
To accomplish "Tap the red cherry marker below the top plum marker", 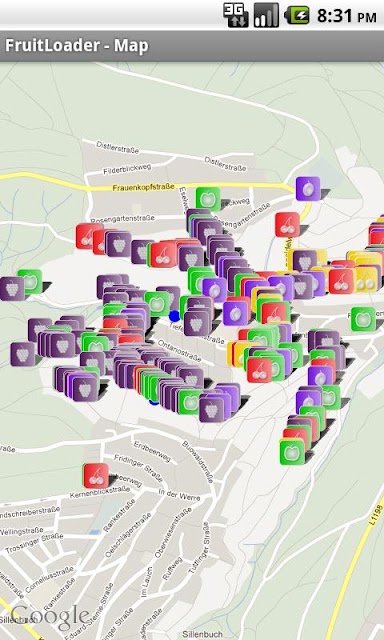I will click(287, 224).
